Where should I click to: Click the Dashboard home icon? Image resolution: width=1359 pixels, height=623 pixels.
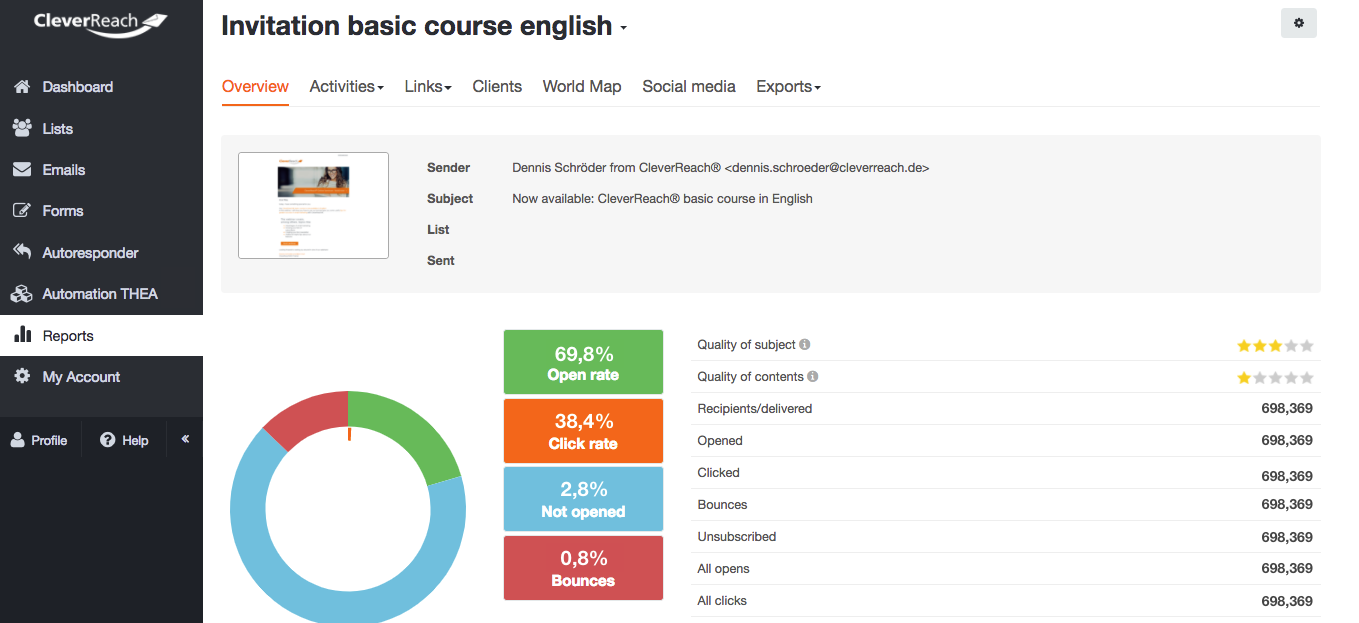coord(22,87)
